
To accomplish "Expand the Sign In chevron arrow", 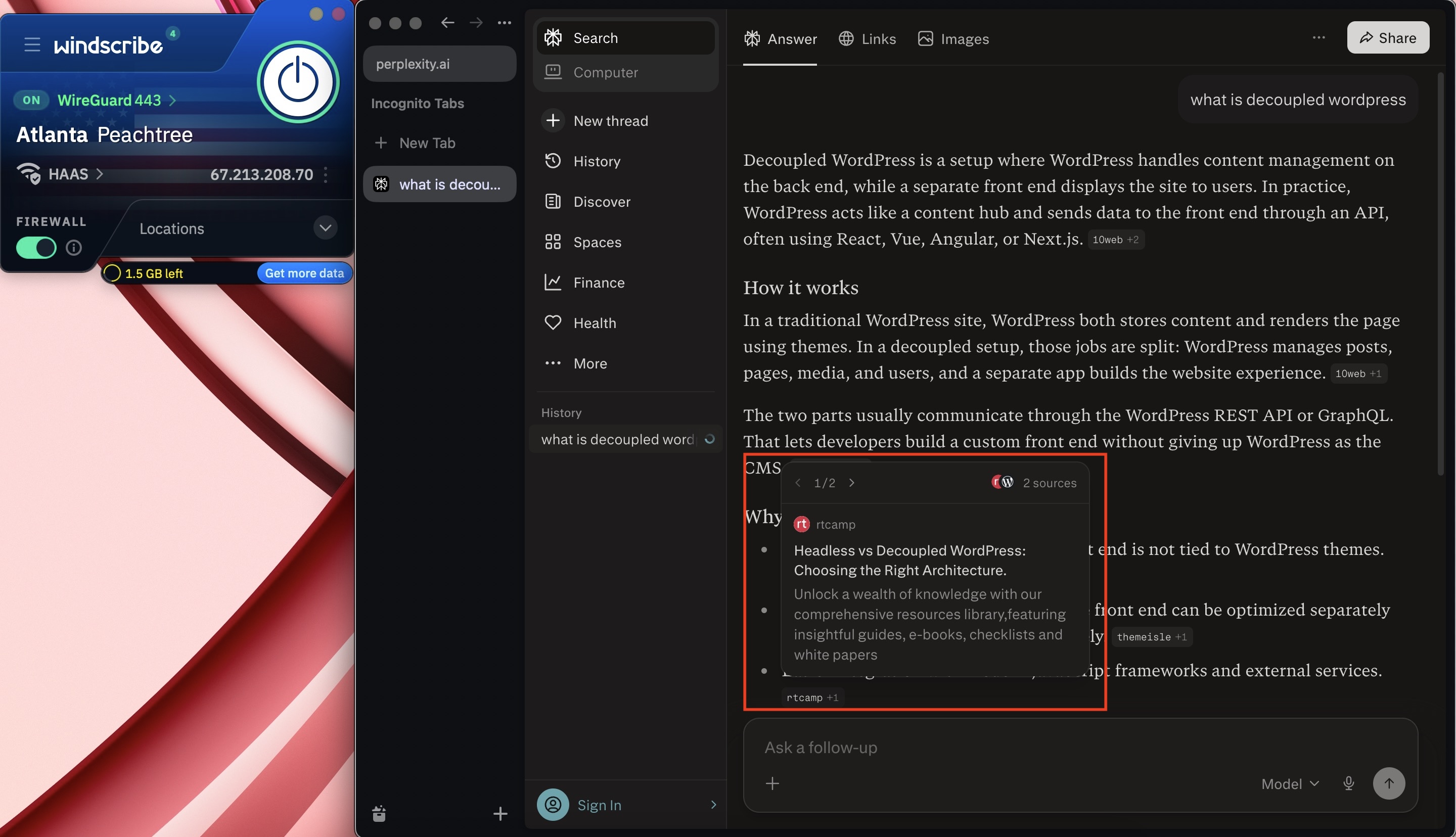I will pos(713,805).
